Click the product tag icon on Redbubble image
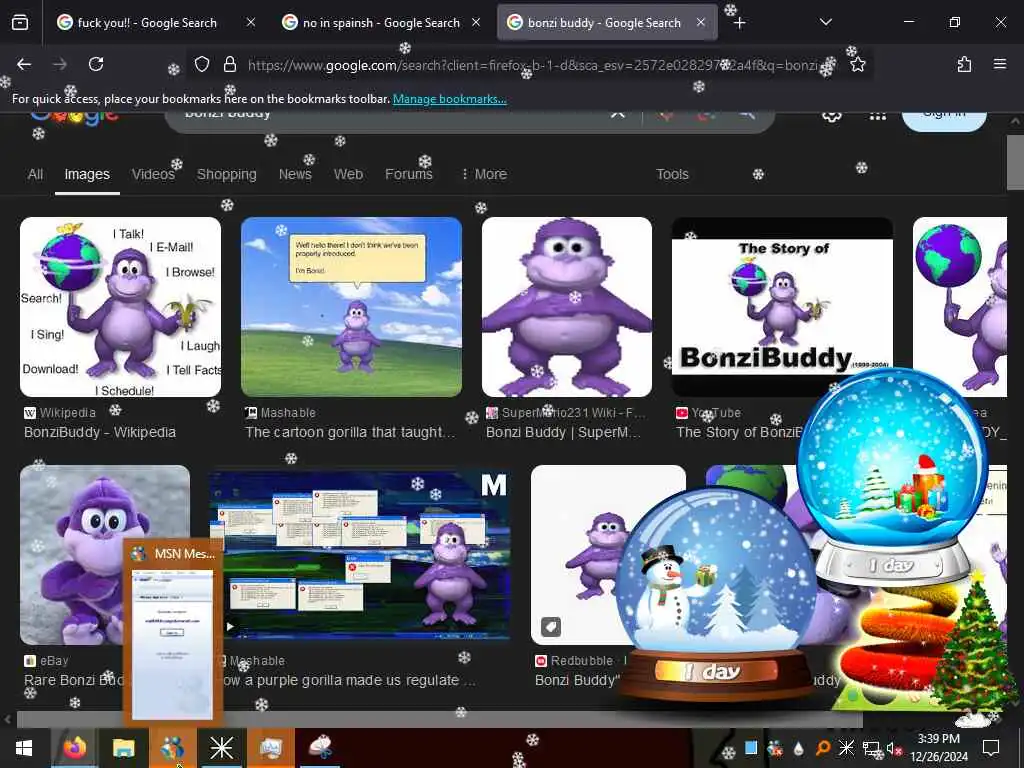The width and height of the screenshot is (1024, 768). click(x=551, y=627)
